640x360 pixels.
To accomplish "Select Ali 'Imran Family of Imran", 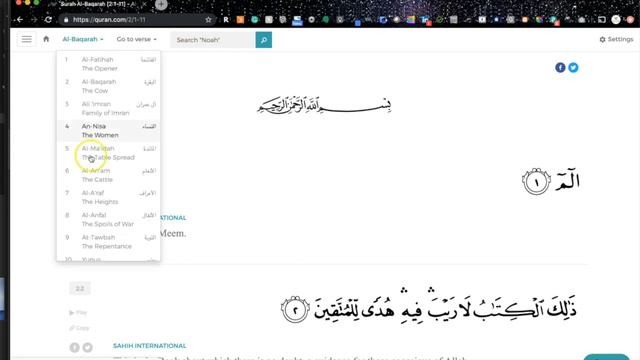I will (108, 109).
